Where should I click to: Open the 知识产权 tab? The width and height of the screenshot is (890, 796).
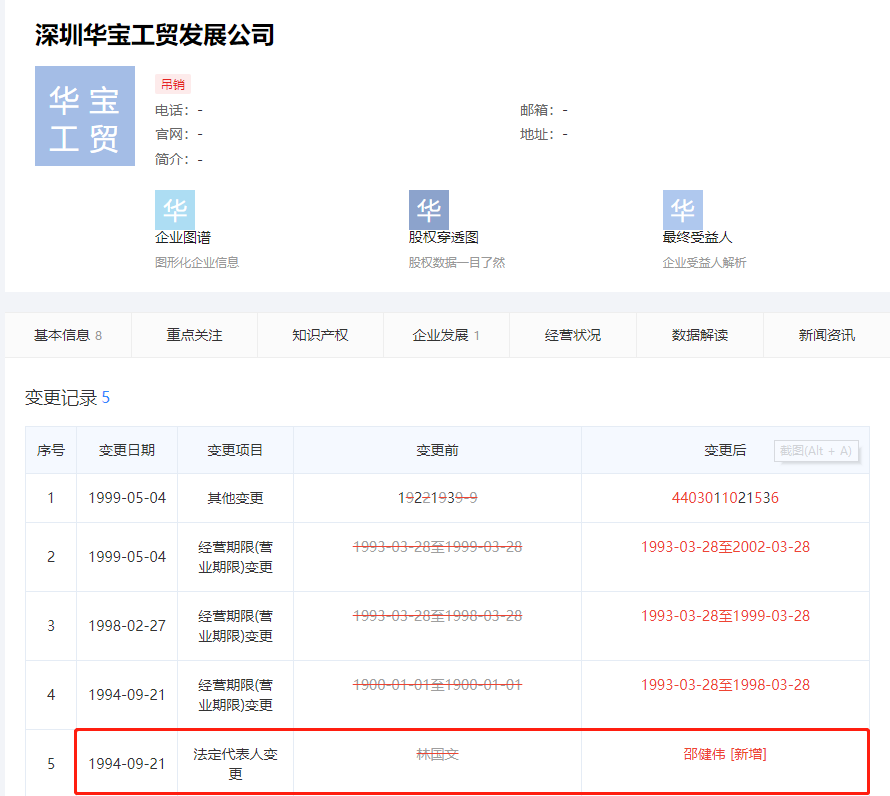click(x=320, y=335)
